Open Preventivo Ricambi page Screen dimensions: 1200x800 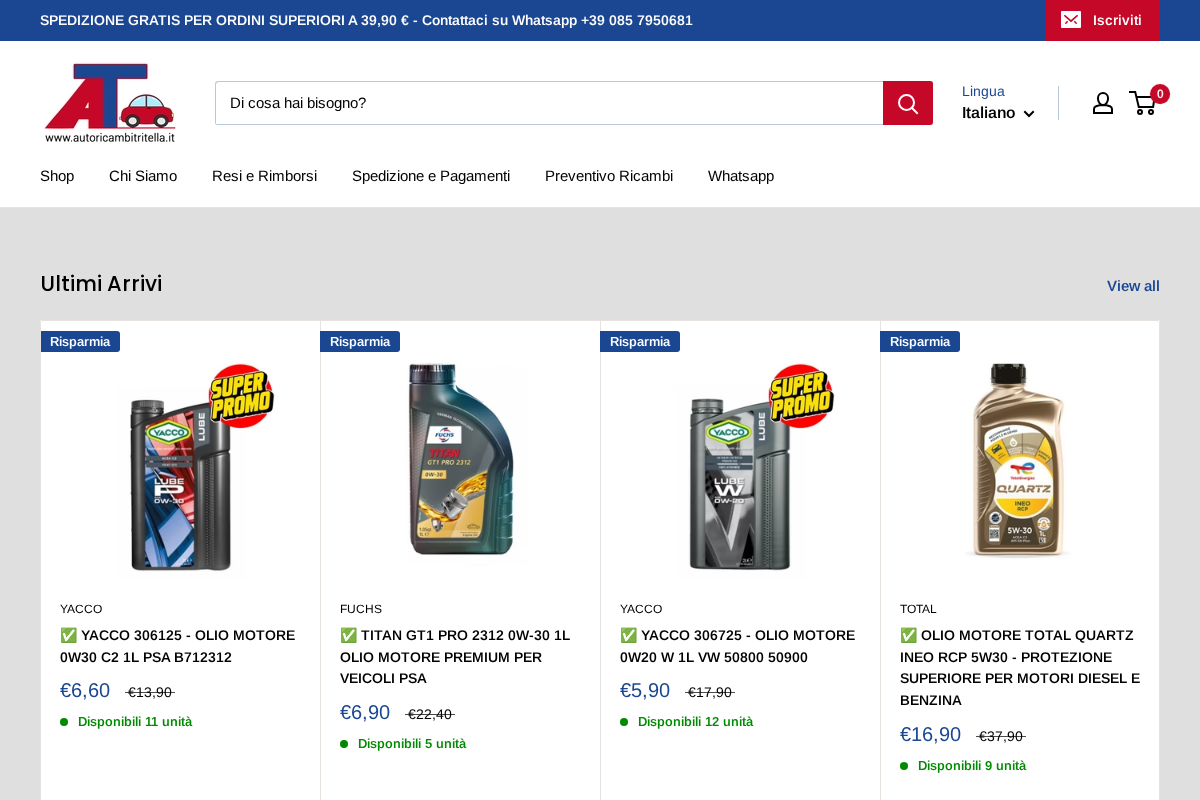coord(609,176)
